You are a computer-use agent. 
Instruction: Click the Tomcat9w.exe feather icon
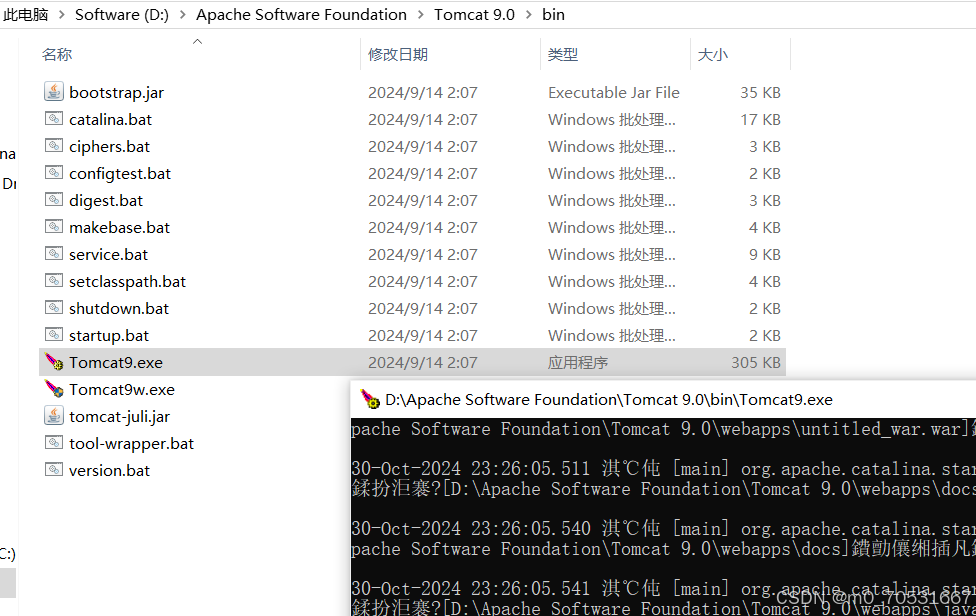pos(54,389)
